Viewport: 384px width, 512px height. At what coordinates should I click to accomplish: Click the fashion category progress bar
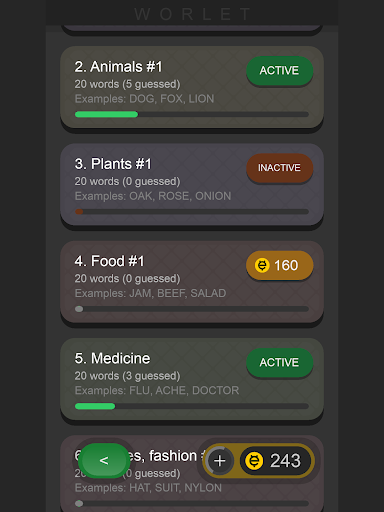[192, 503]
